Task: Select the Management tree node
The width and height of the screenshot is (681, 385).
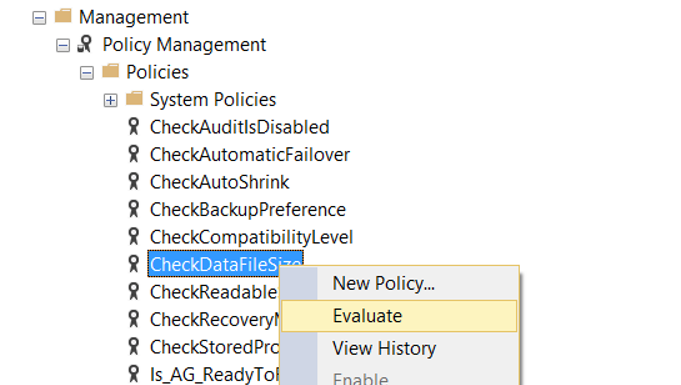Action: [x=134, y=17]
